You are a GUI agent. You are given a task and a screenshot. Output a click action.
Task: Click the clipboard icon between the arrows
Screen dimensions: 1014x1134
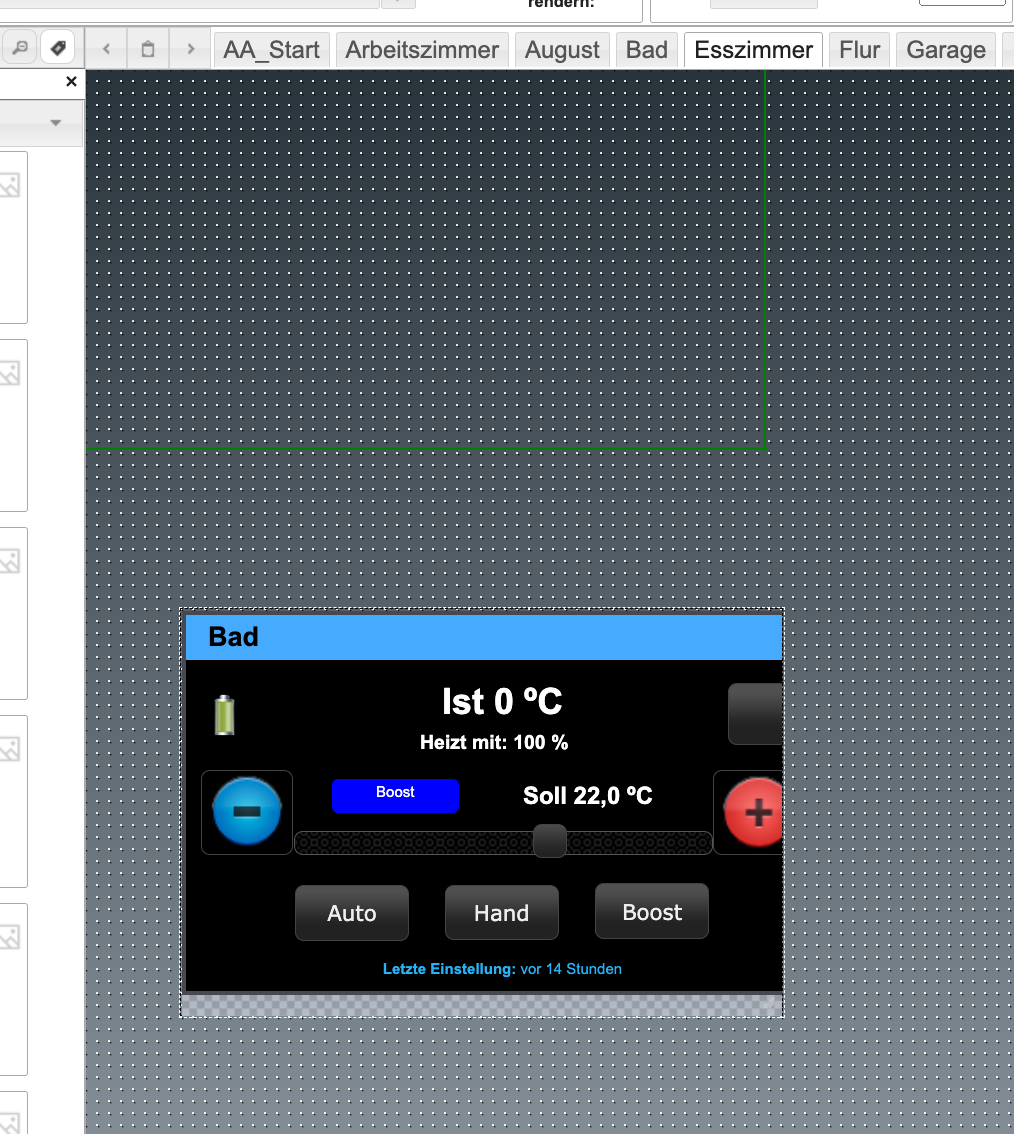pyautogui.click(x=148, y=49)
